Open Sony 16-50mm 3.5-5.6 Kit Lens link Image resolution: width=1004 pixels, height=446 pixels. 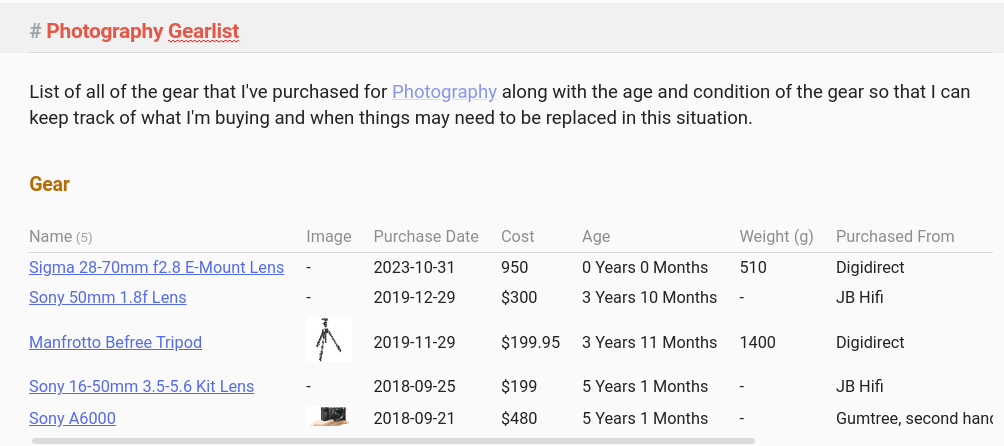click(x=142, y=386)
